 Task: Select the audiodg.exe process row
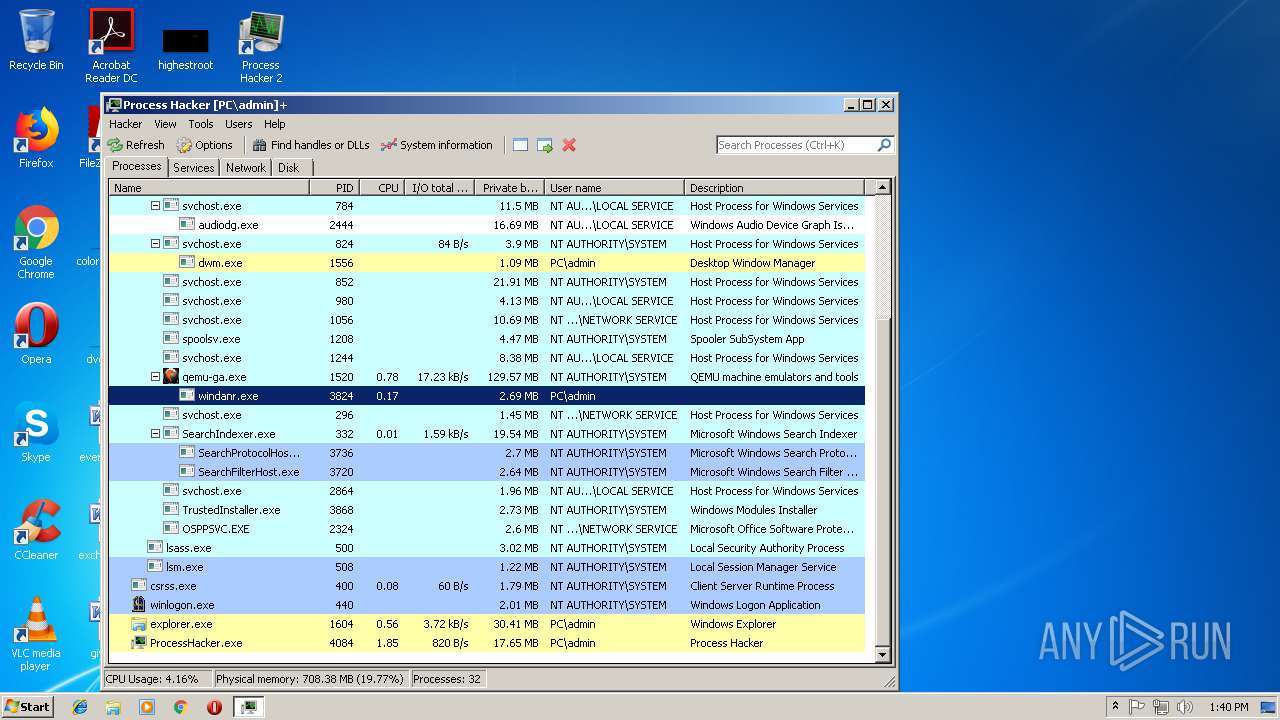[486, 225]
